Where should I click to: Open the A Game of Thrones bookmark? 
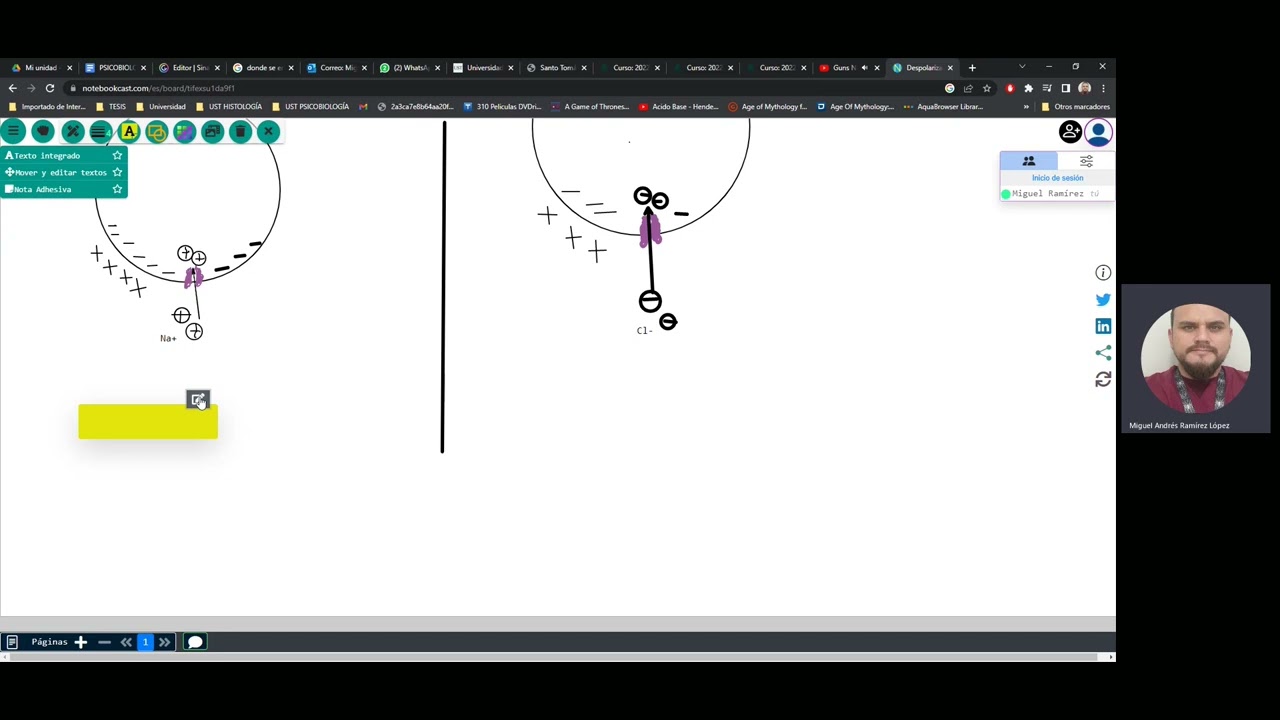click(590, 107)
